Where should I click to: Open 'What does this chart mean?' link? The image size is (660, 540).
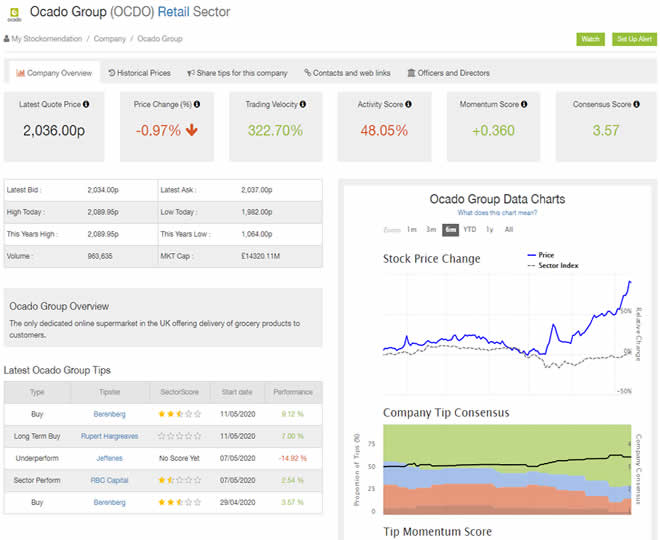tap(497, 213)
